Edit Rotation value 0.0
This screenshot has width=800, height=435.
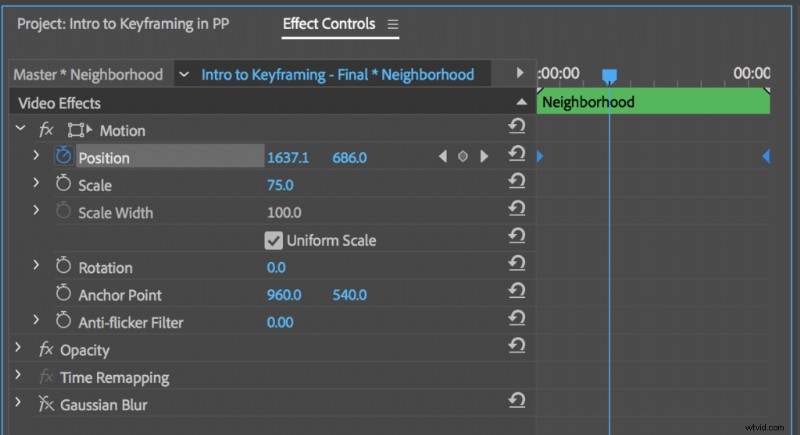(x=276, y=267)
